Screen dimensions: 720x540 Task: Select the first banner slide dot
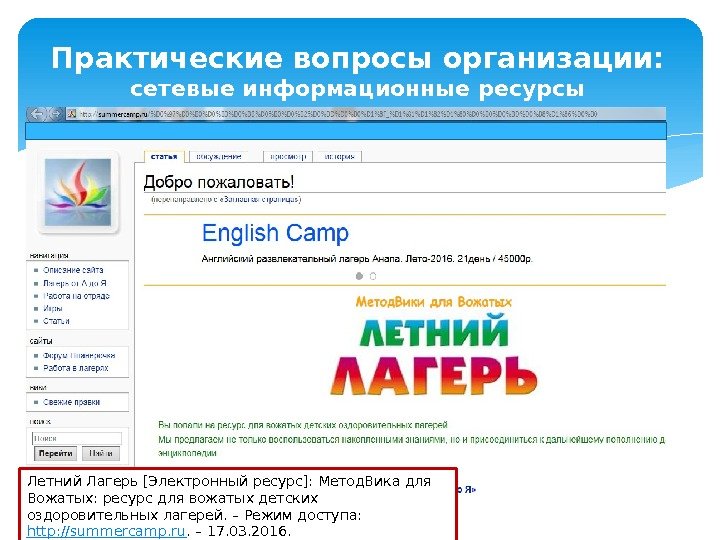(360, 276)
